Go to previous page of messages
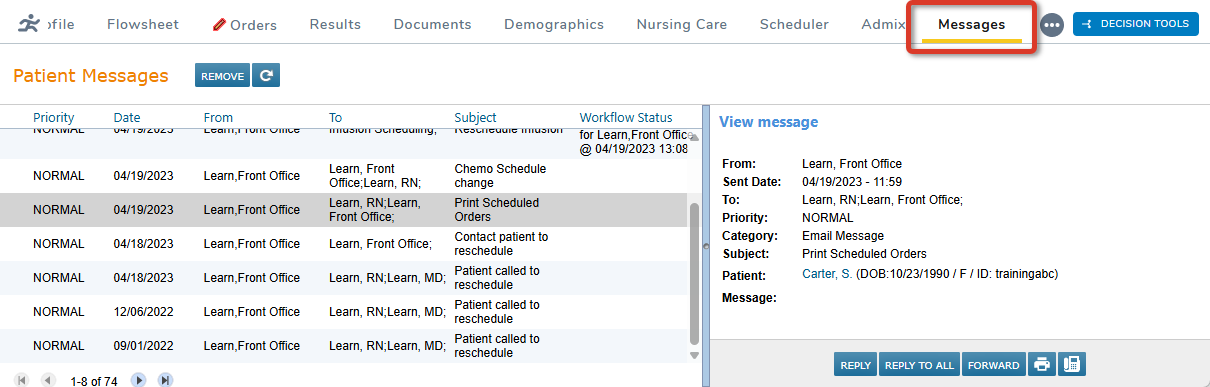Image resolution: width=1210 pixels, height=387 pixels. [47, 380]
